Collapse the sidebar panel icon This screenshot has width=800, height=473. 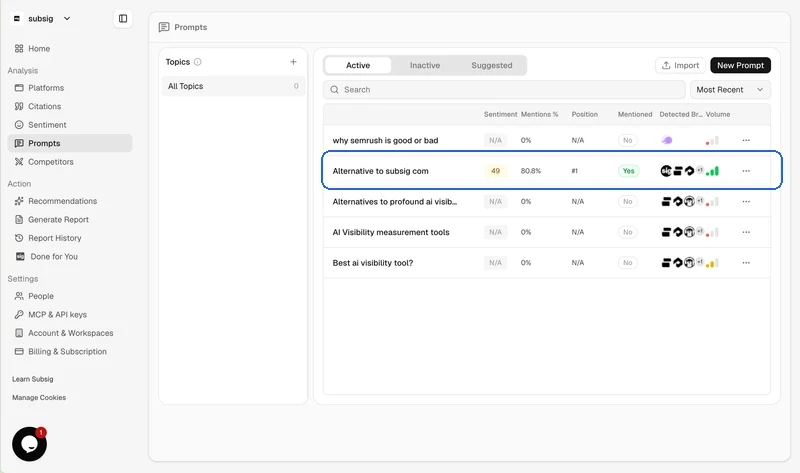123,18
